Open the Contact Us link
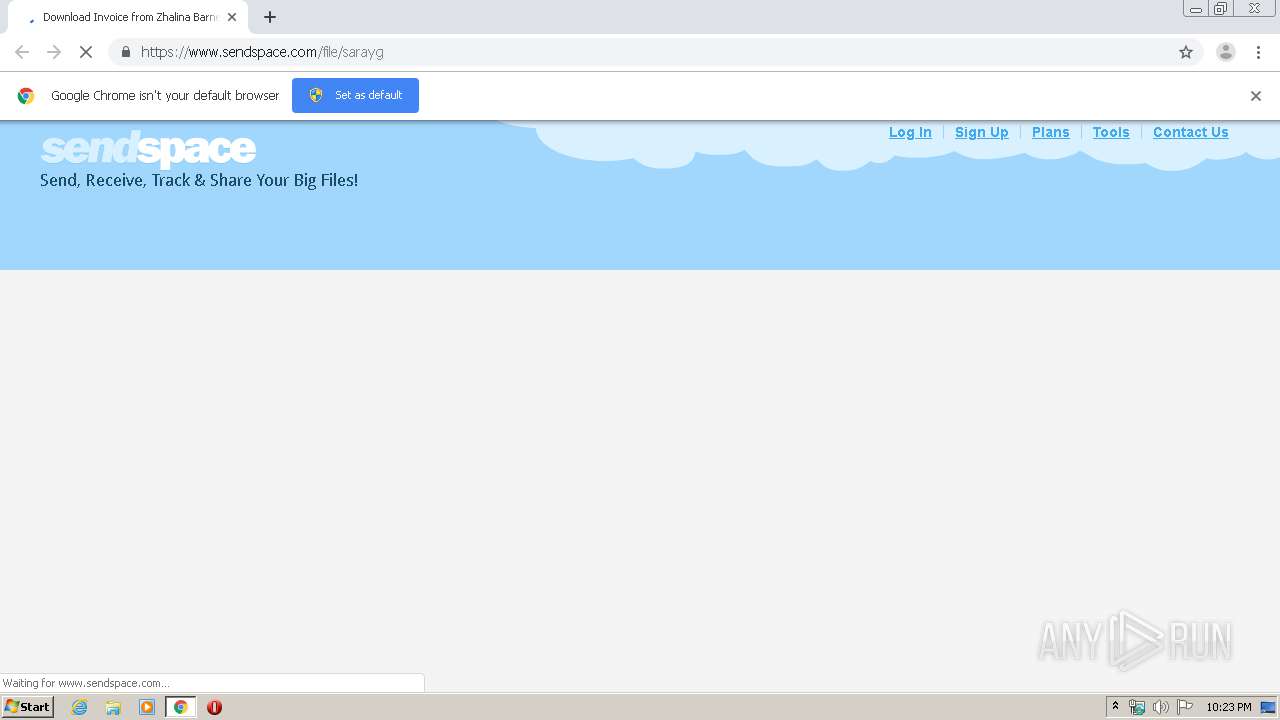The image size is (1280, 720). pyautogui.click(x=1191, y=132)
